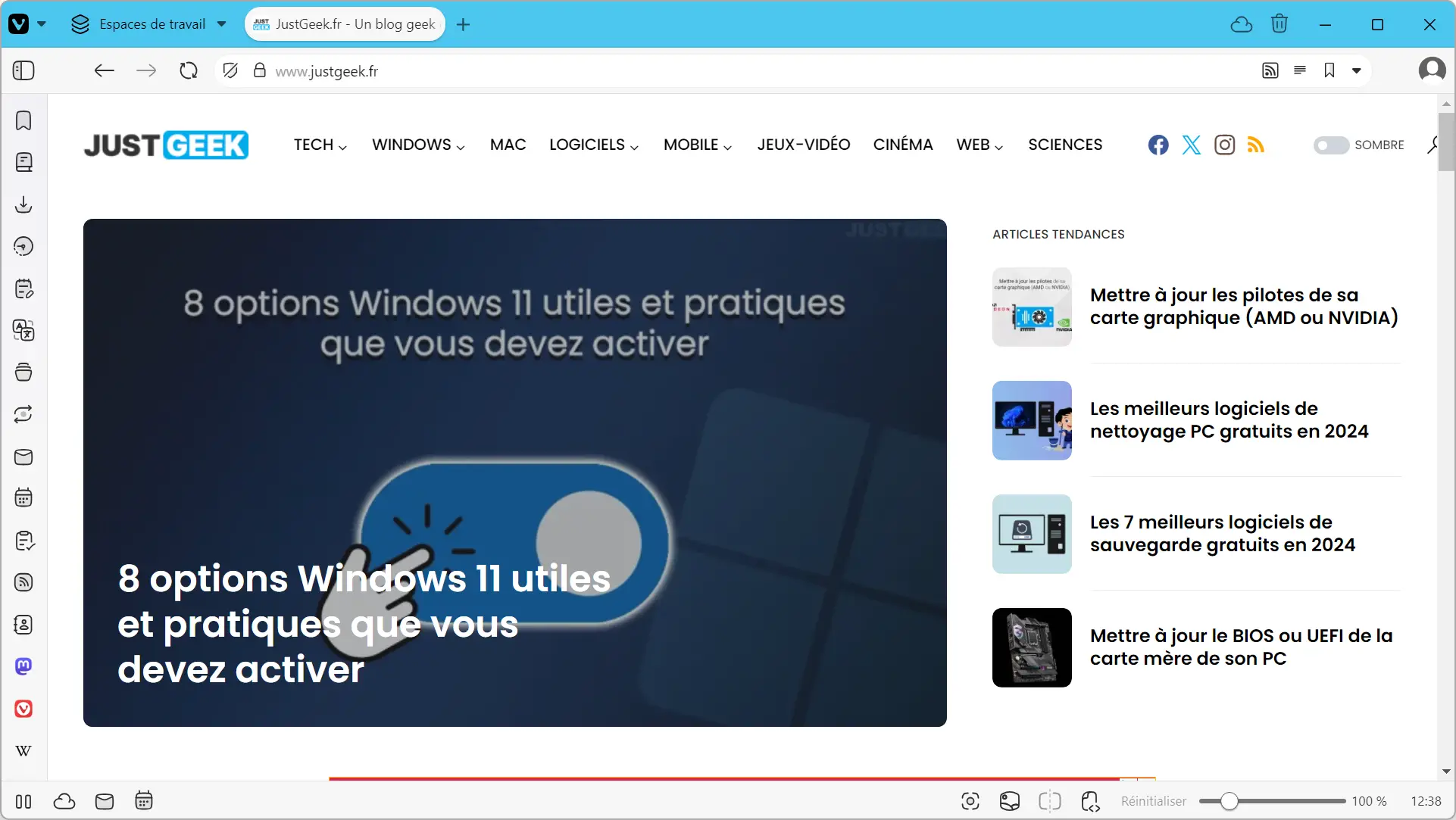Expand the TECH menu on site navigation
Viewport: 1456px width, 820px height.
click(320, 145)
